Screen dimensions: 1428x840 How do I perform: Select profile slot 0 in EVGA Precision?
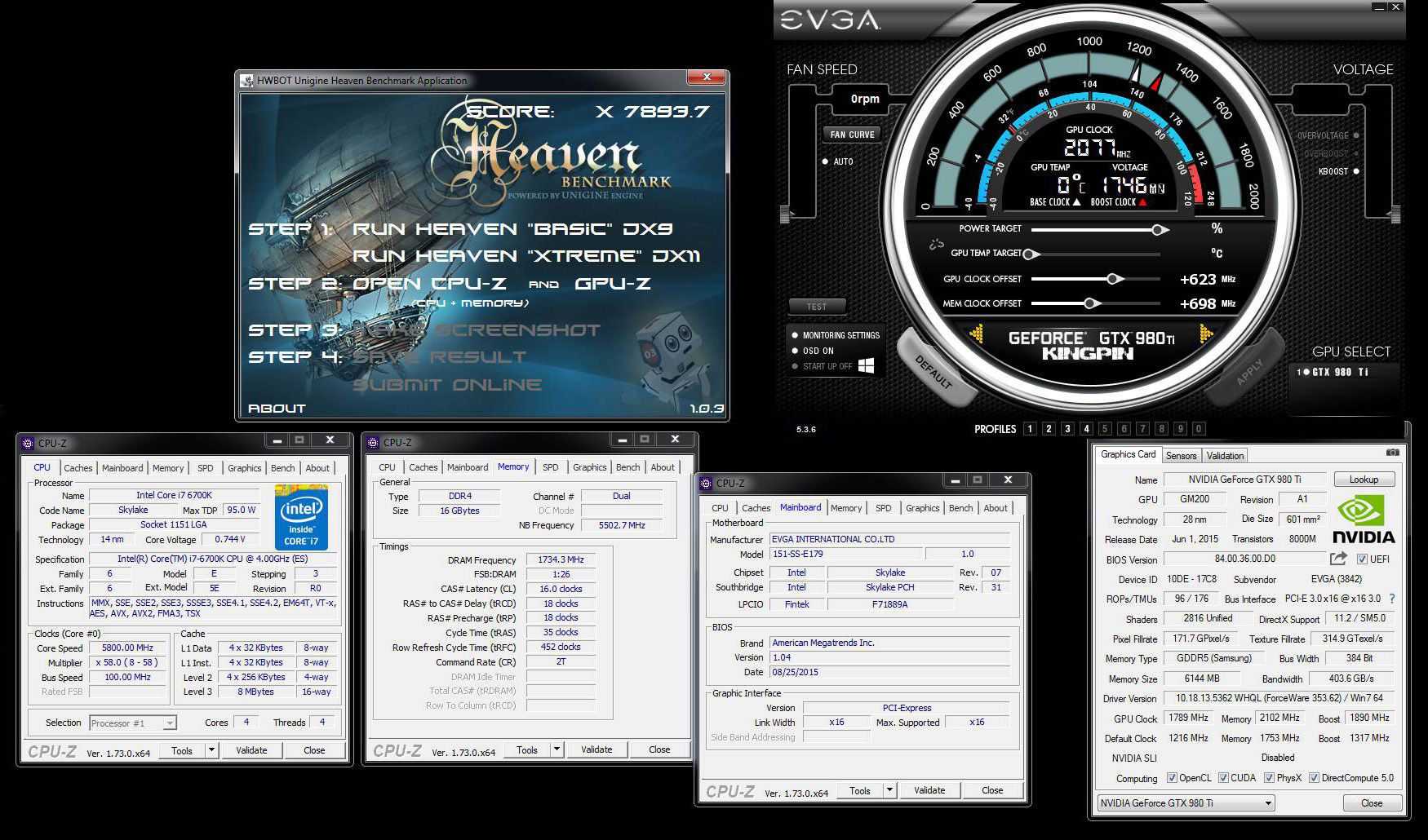pos(1199,429)
